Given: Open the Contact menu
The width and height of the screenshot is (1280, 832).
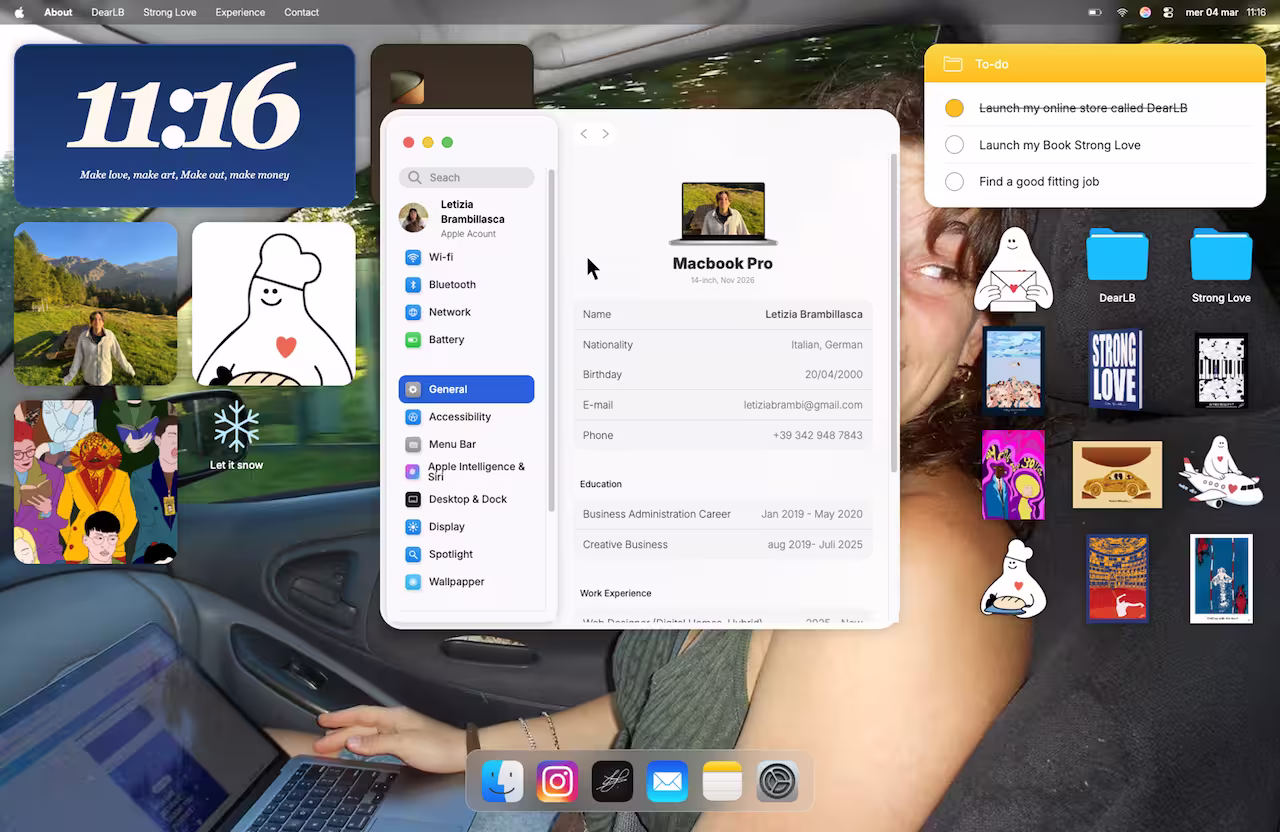Looking at the screenshot, I should (301, 12).
